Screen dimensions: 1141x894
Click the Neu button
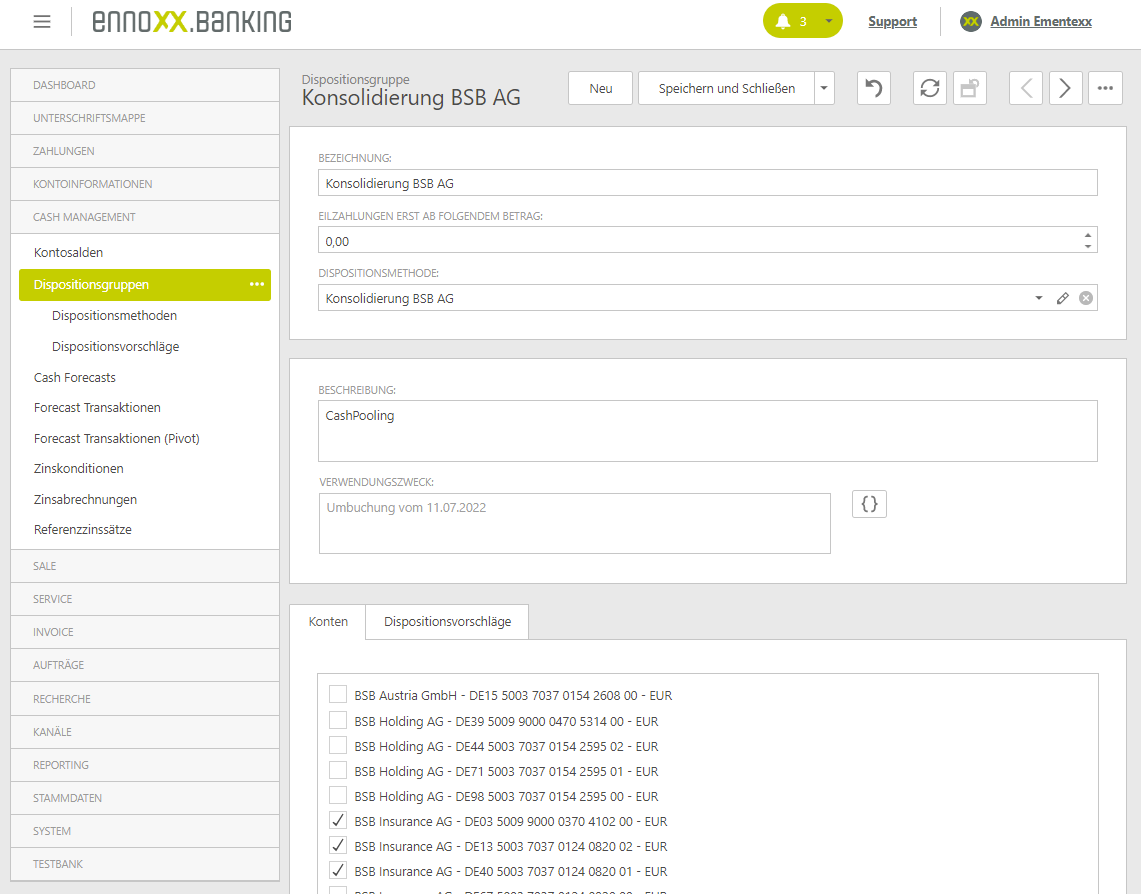[601, 88]
